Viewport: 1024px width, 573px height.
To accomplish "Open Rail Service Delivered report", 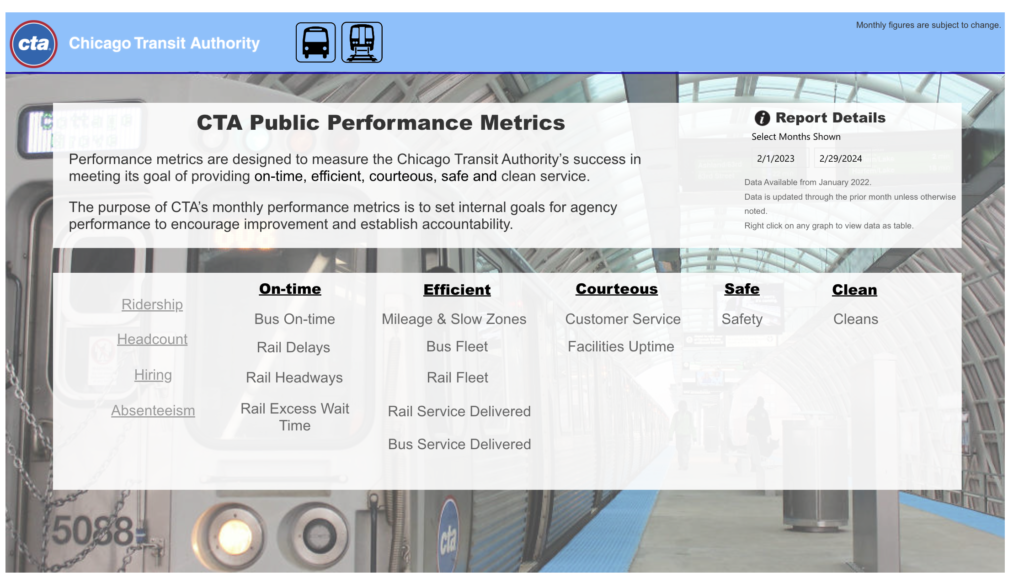I will point(459,411).
